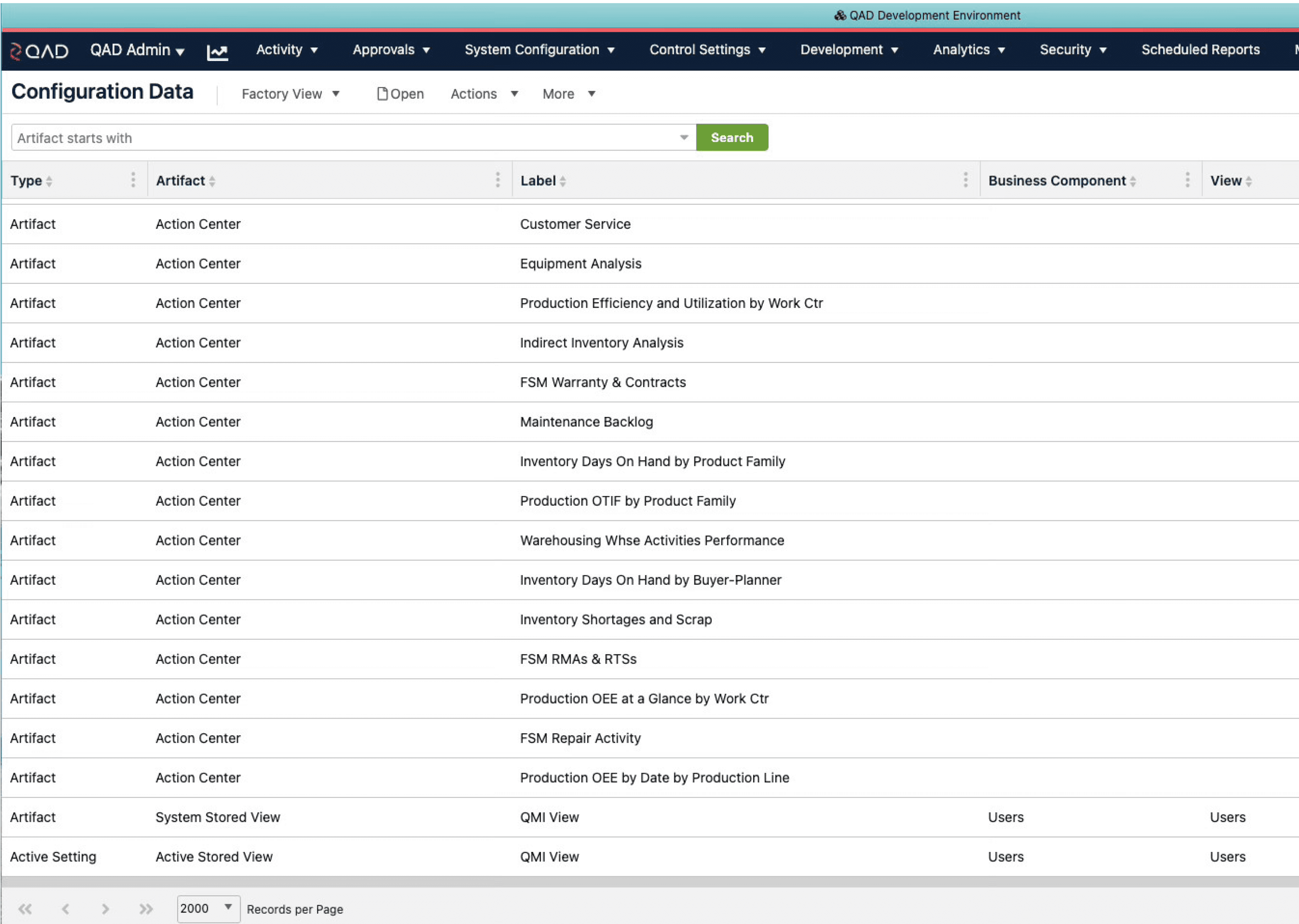The width and height of the screenshot is (1299, 924).
Task: Click the Open document button
Action: pos(401,94)
